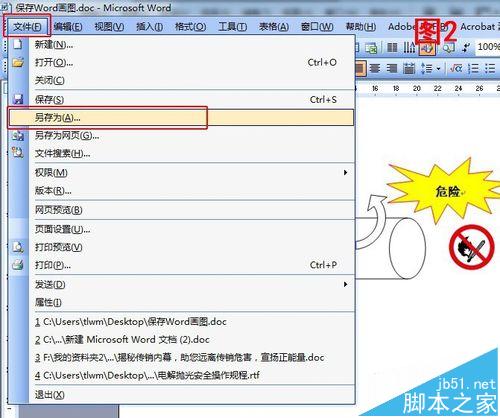
Task: Open the 窗口(W) menu
Action: 317,26
